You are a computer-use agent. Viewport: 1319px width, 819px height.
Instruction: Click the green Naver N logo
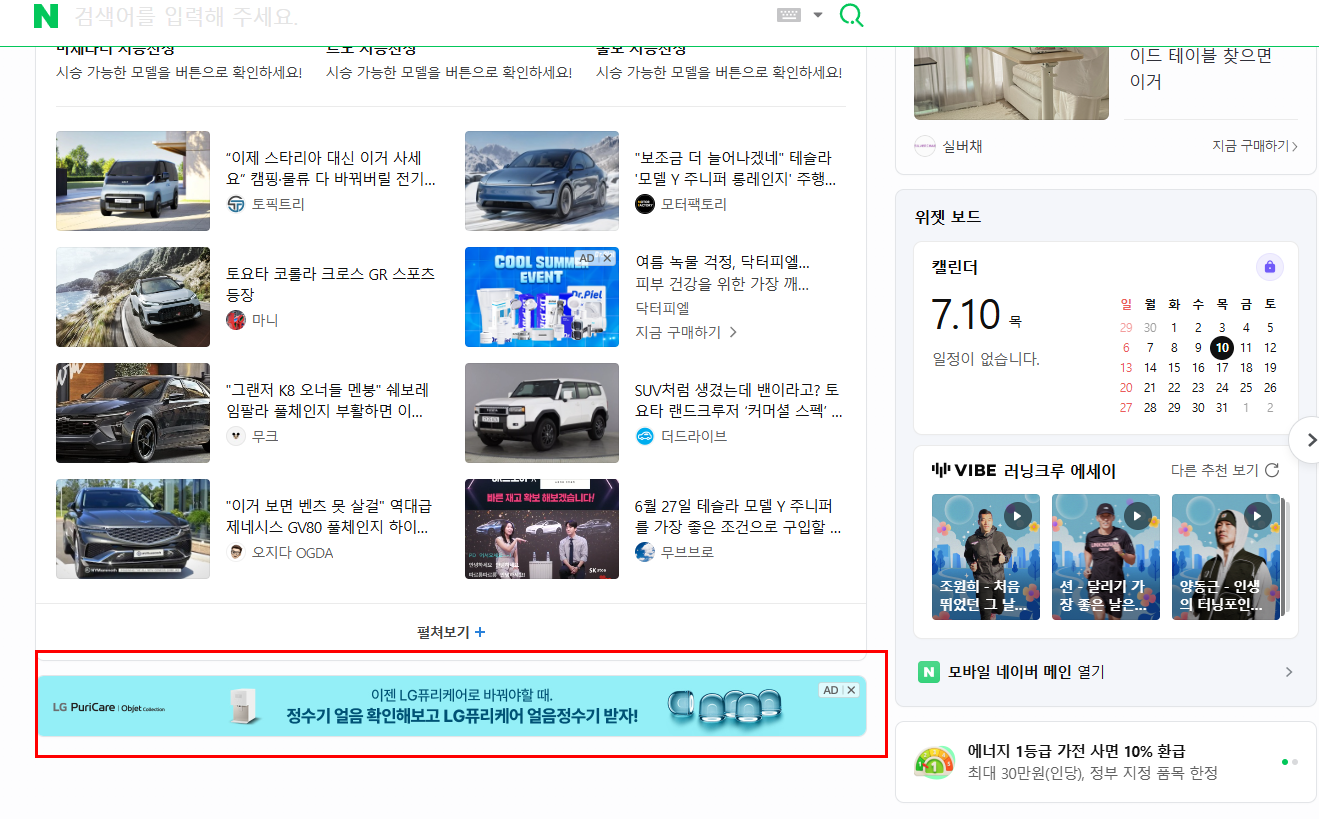click(x=46, y=16)
